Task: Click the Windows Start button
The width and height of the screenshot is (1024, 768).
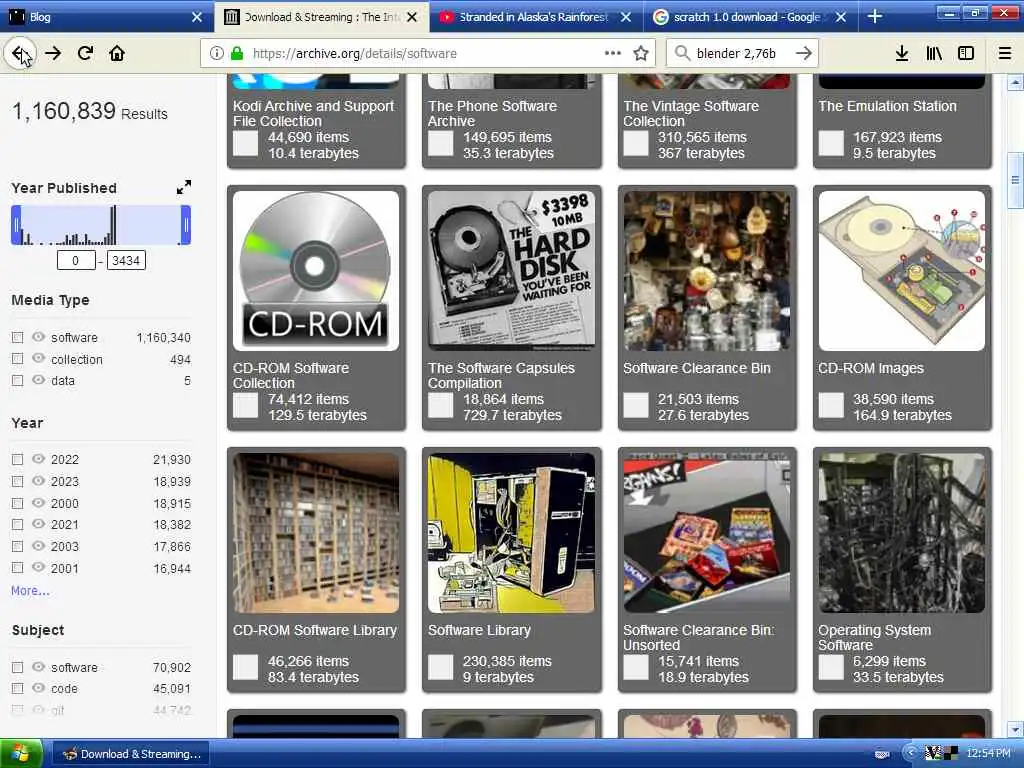Action: [21, 754]
